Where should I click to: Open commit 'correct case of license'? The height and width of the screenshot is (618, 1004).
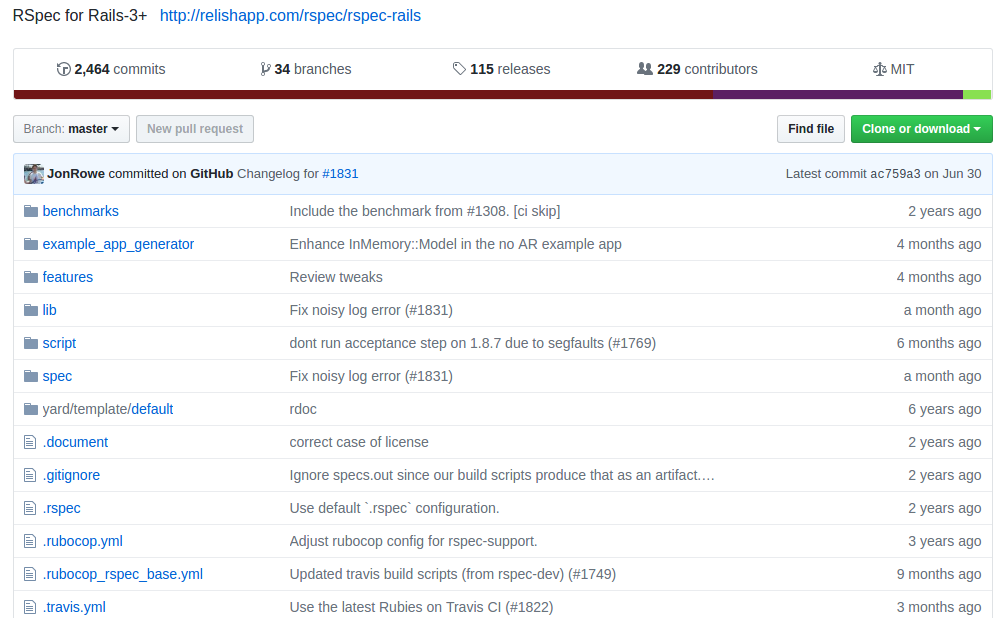click(x=359, y=442)
